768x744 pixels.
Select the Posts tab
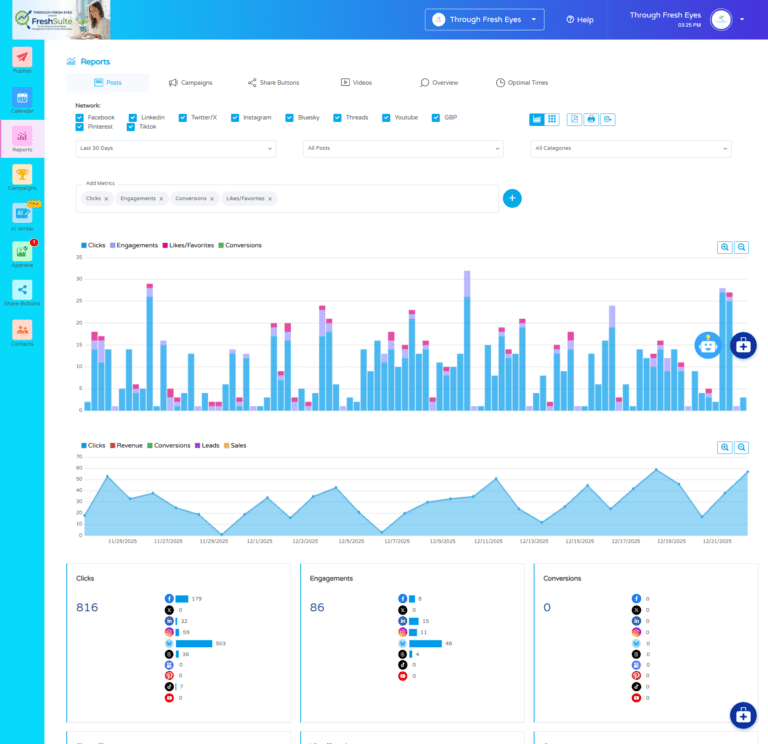[108, 83]
